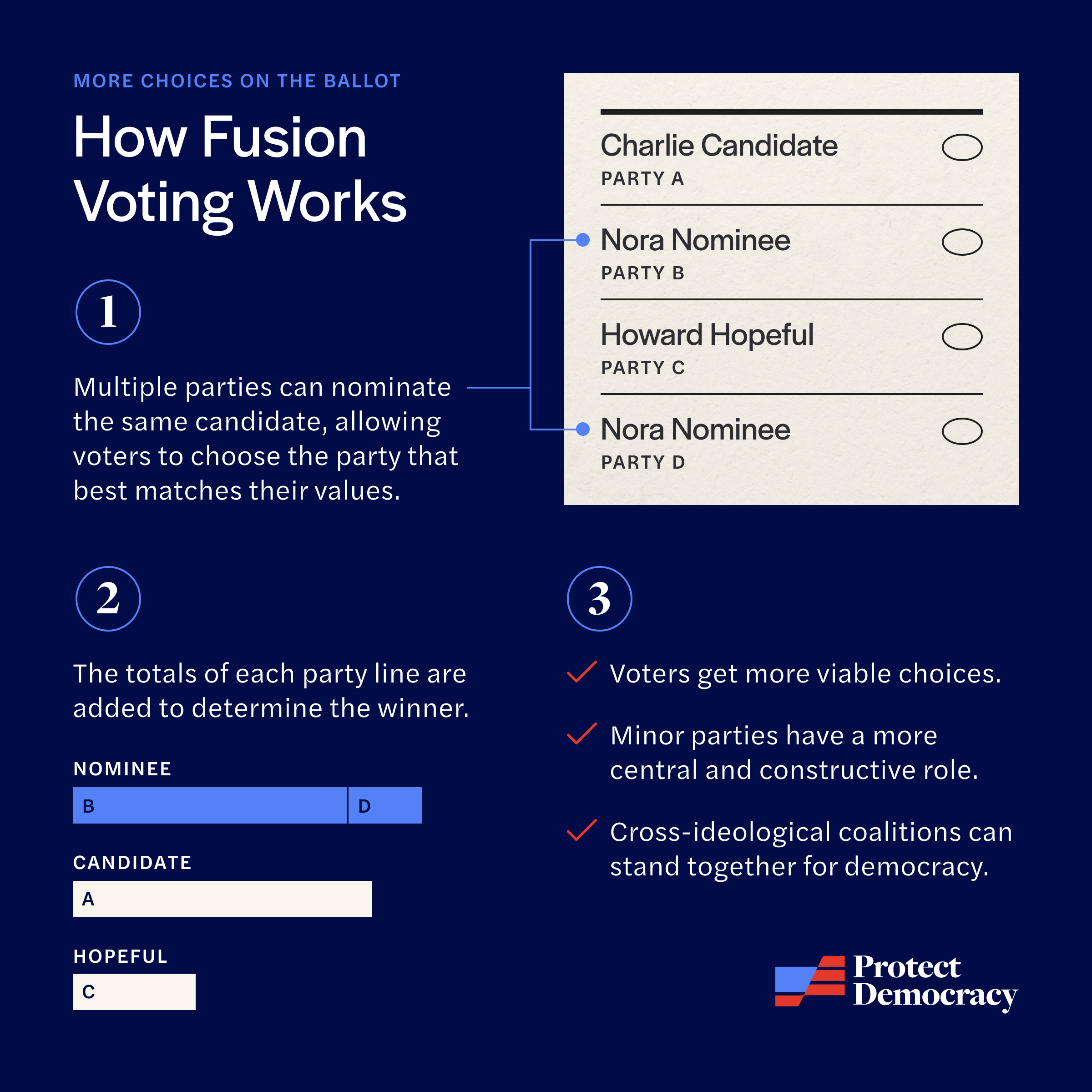Click the circled number 1 icon
This screenshot has height=1092, width=1092.
coord(108,312)
